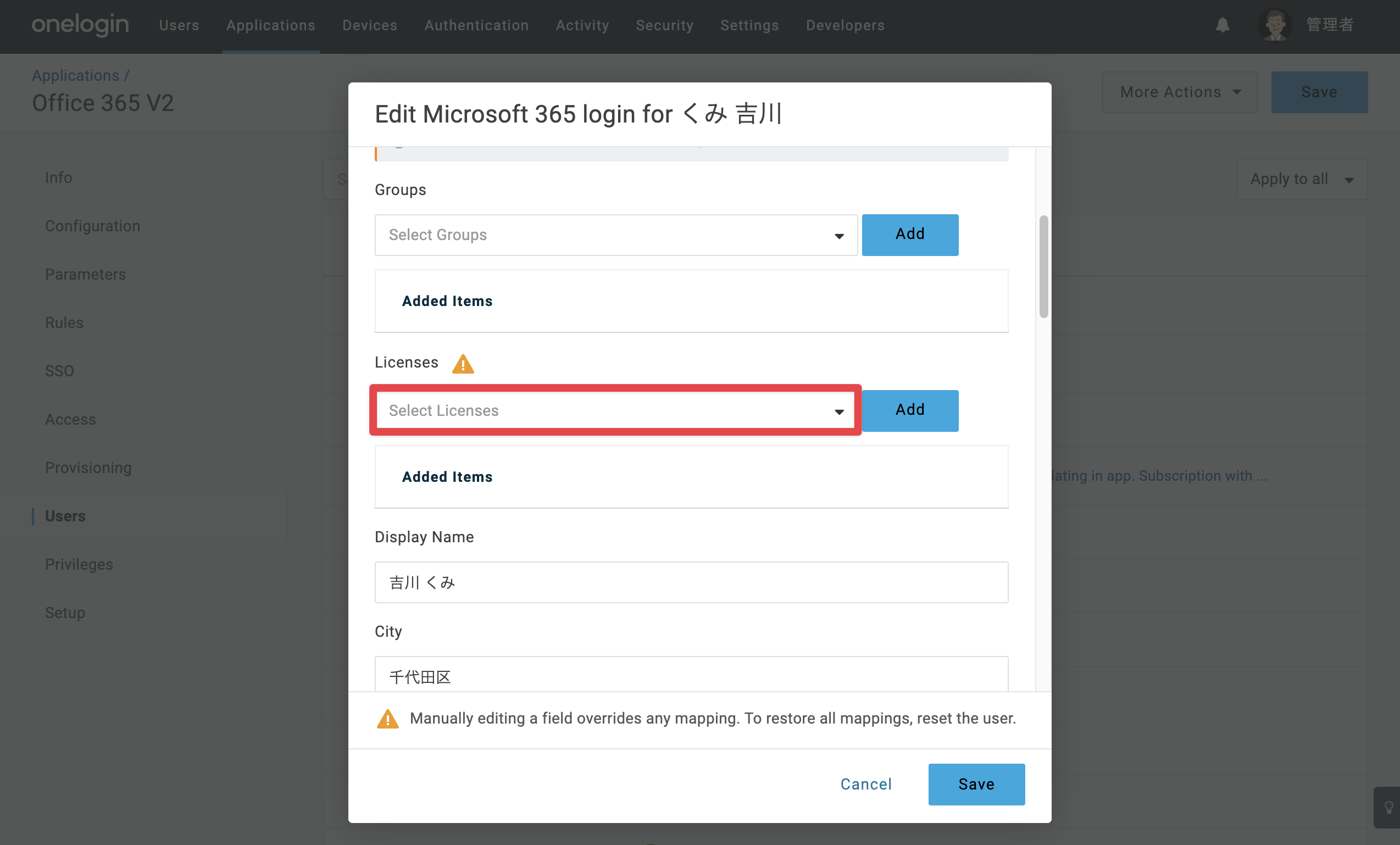Screen dimensions: 1400x845
Task: Expand the Apply to all dropdown
Action: pos(1302,179)
